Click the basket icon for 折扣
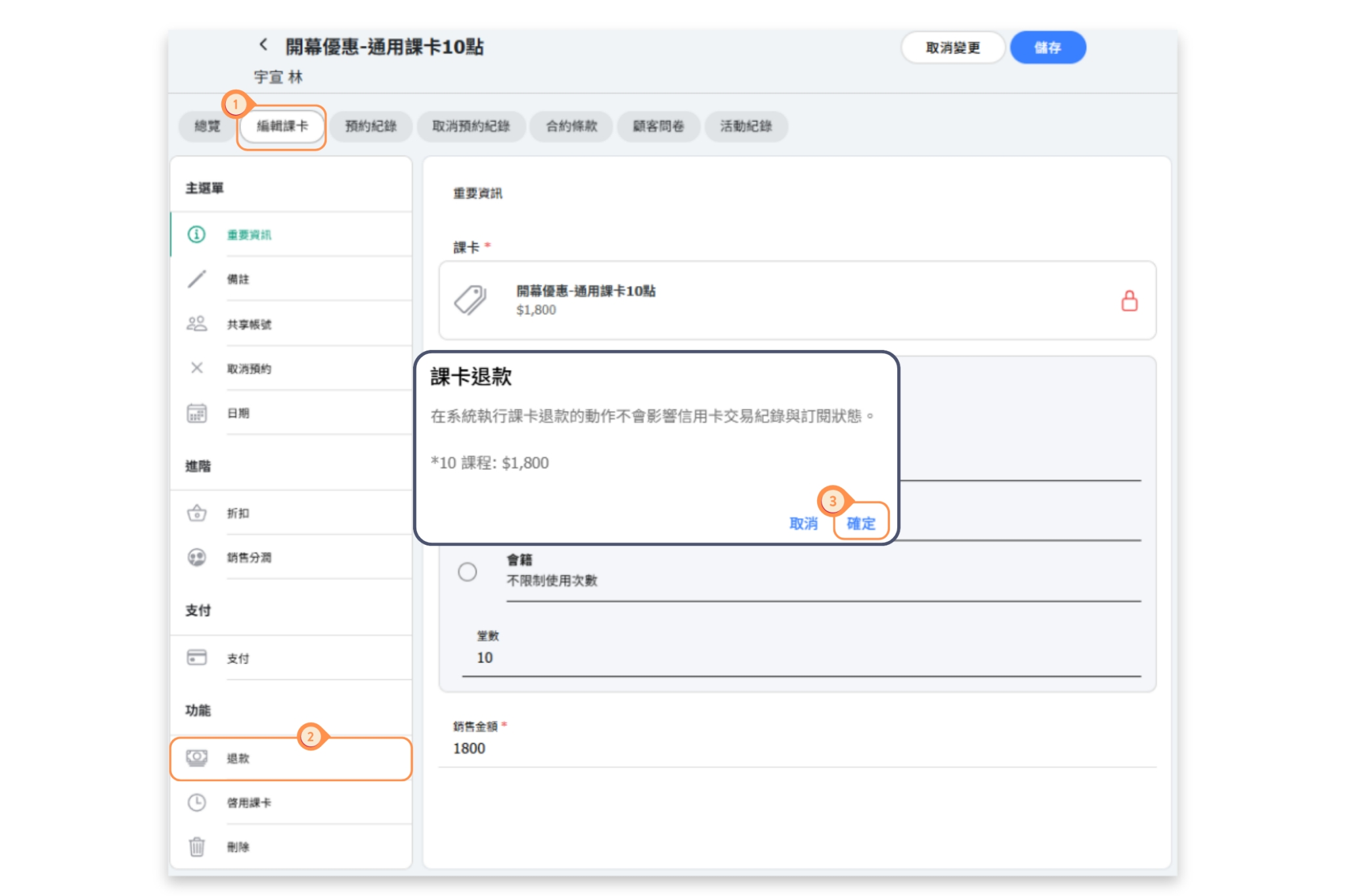The height and width of the screenshot is (896, 1345). [x=196, y=513]
